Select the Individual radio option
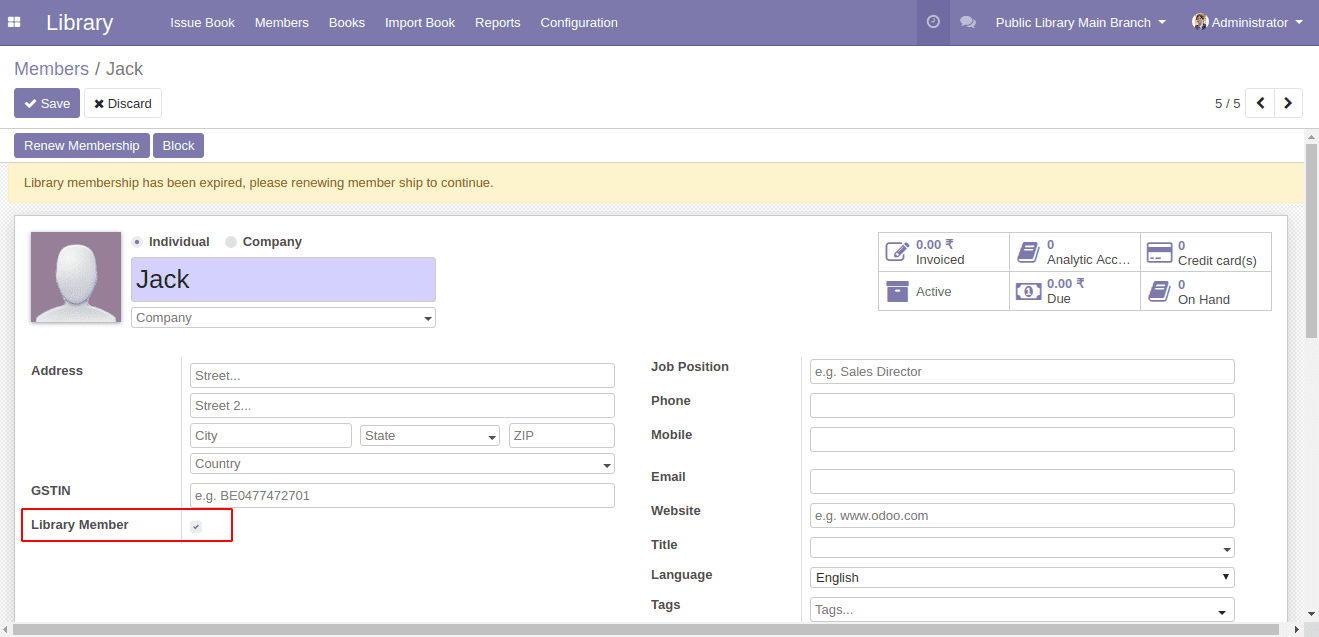This screenshot has height=637, width=1319. click(x=137, y=242)
